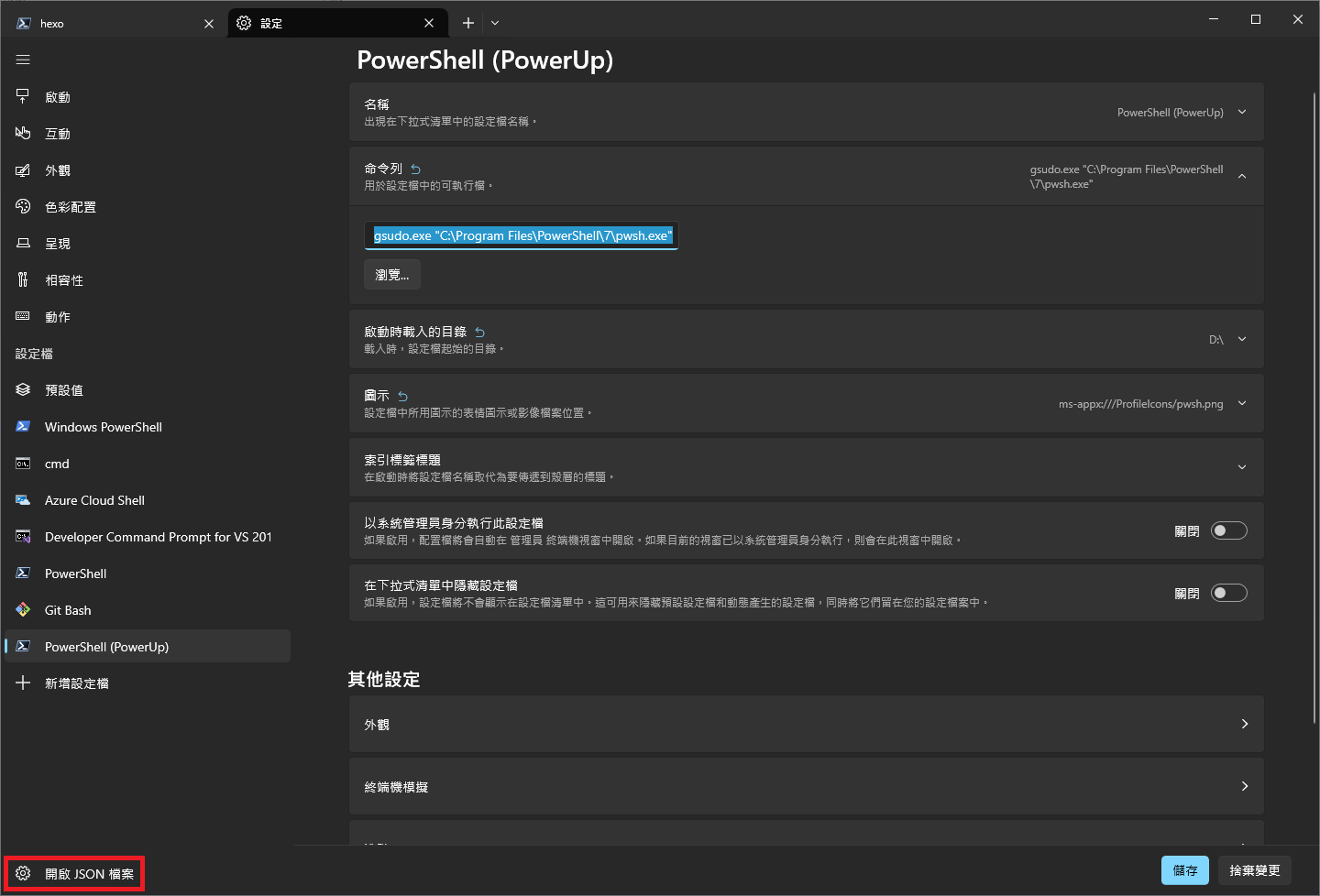Select the PowerShell profile icon
Screen dimensions: 1320x896
click(23, 573)
